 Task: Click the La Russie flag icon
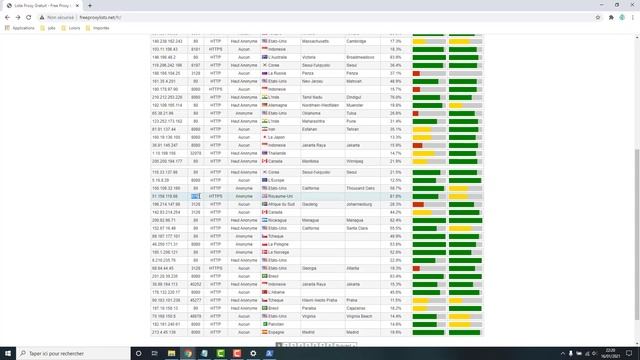coord(264,73)
